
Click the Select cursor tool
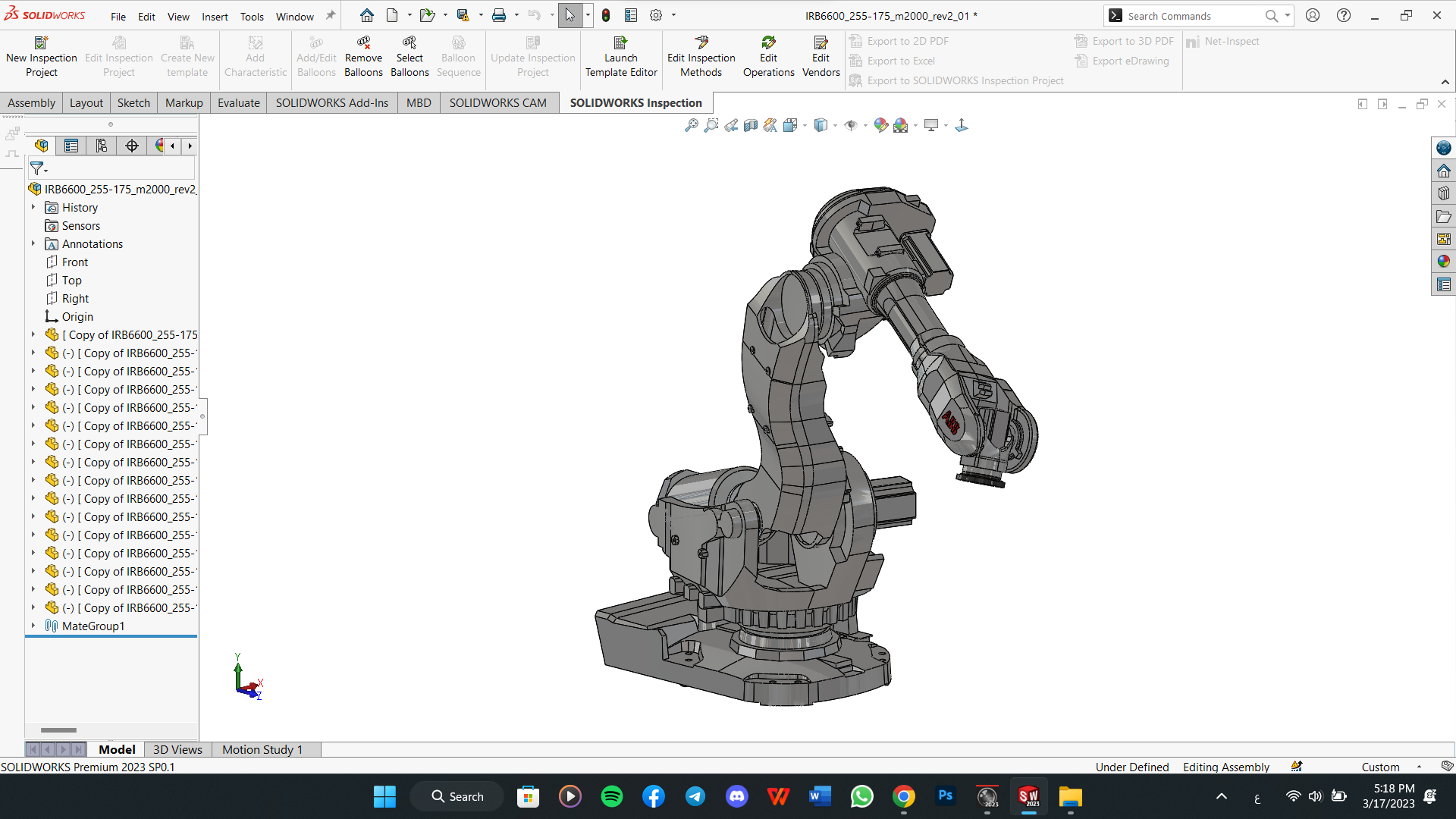pos(570,15)
